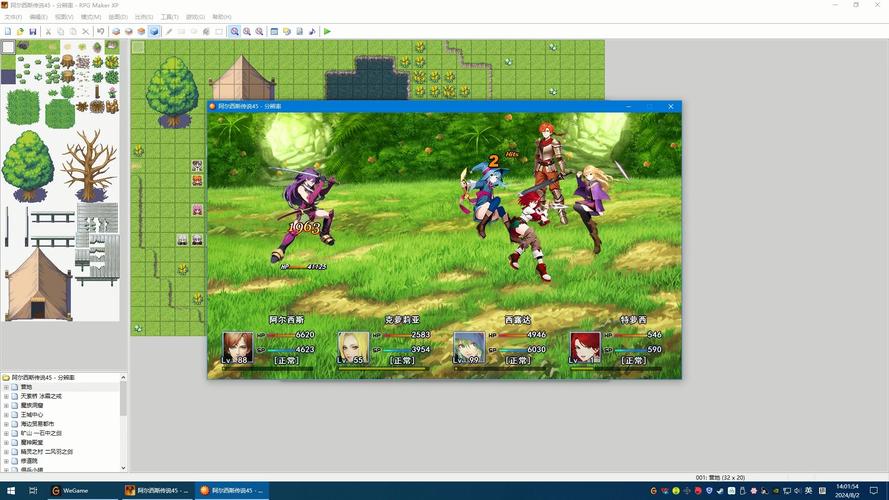The width and height of the screenshot is (889, 500).
Task: Select the 精灵之村 二风羽之剑 map
Action: pos(46,451)
